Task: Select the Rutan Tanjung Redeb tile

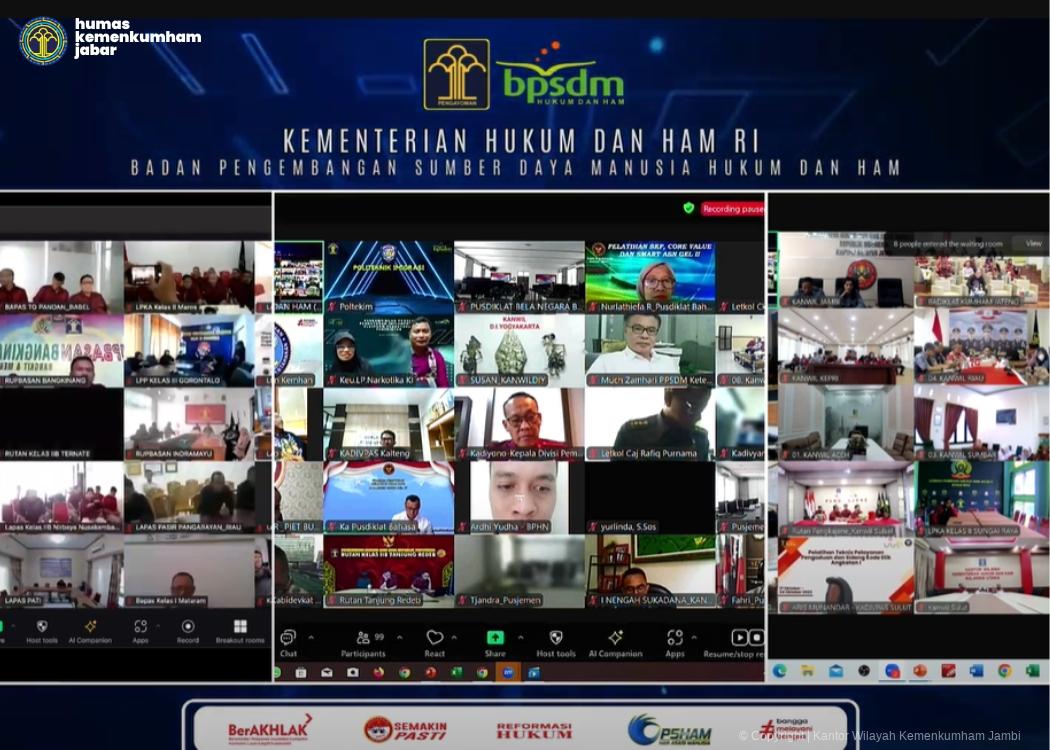Action: [x=388, y=571]
